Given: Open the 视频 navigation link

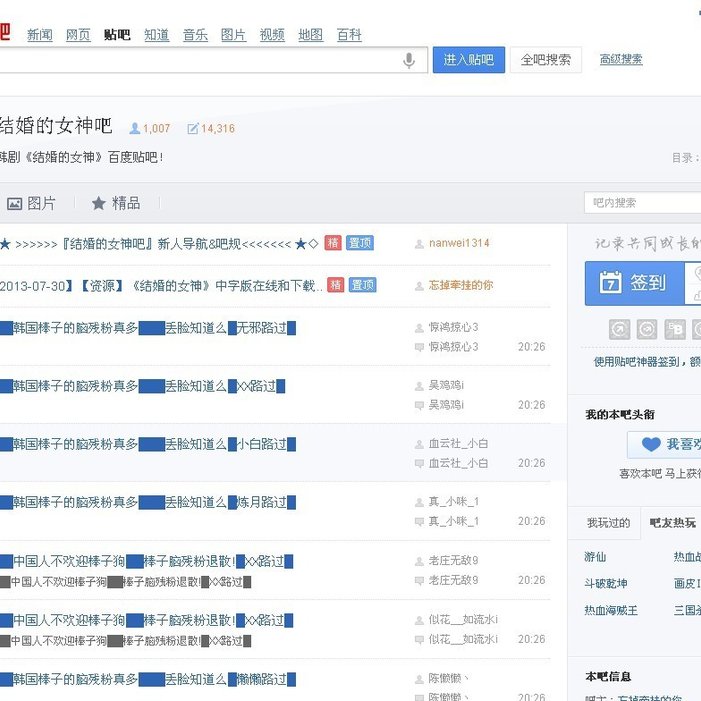Looking at the screenshot, I should point(272,34).
